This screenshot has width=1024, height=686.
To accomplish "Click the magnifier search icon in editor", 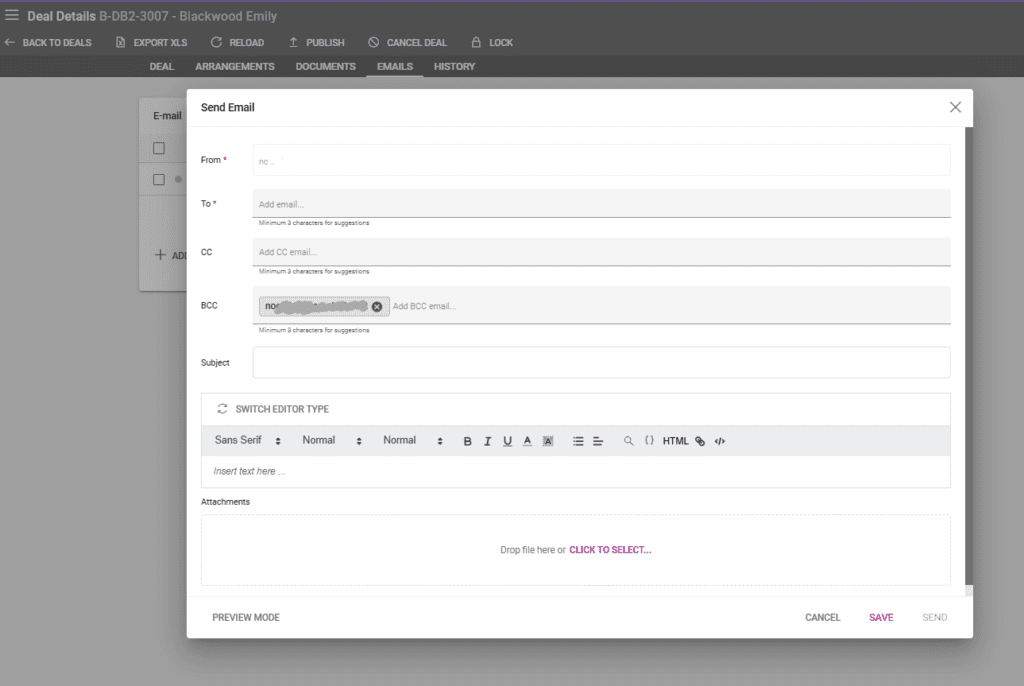I will click(628, 441).
